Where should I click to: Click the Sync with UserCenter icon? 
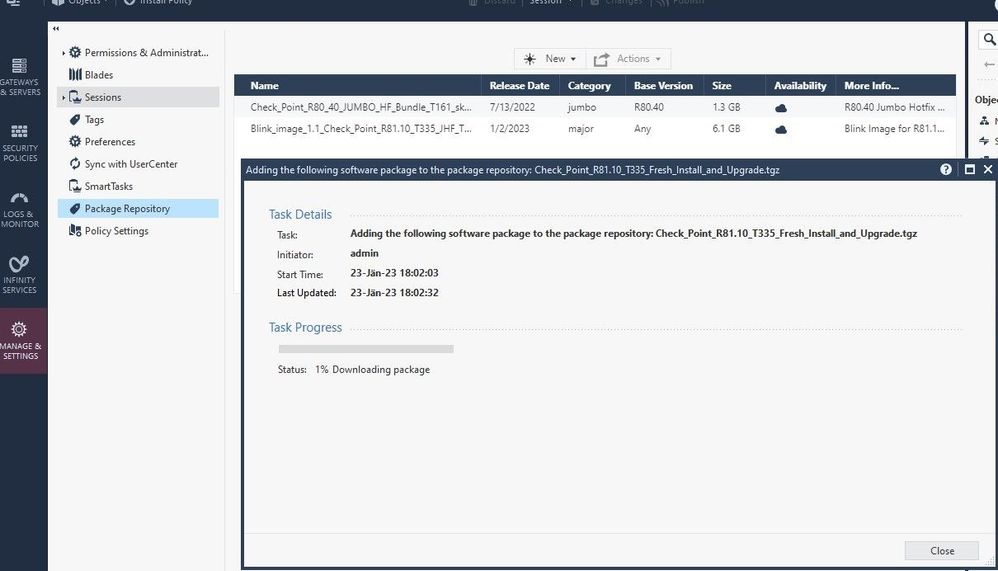[75, 164]
